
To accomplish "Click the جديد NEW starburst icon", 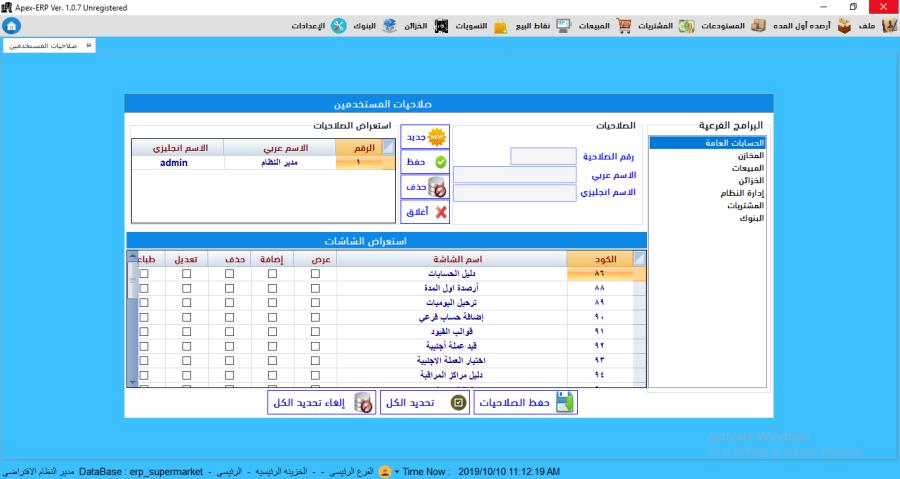I will click(437, 137).
